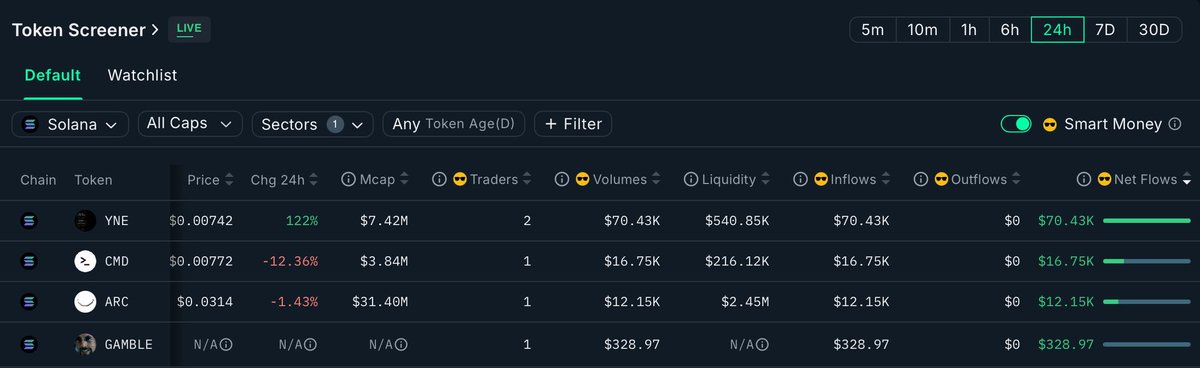Click the info icon next to GAMBLE price N/A
The height and width of the screenshot is (368, 1200).
tap(227, 344)
